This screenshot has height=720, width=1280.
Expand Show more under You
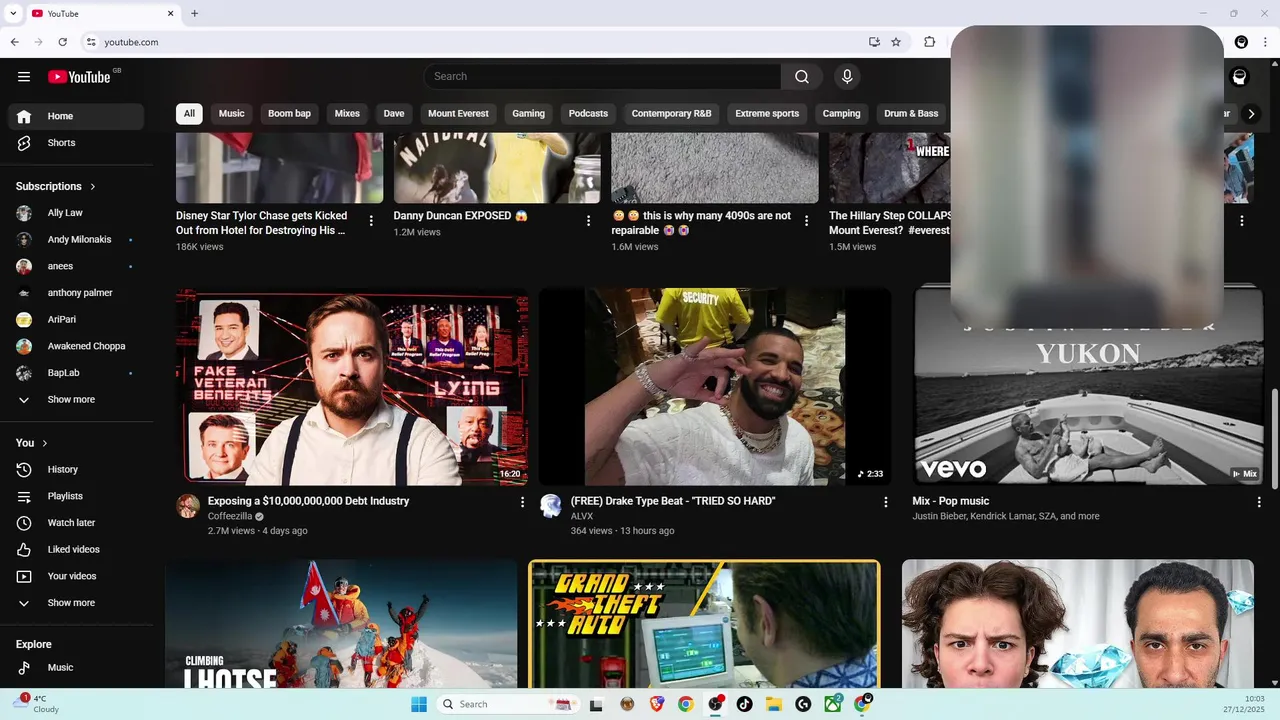click(76, 603)
